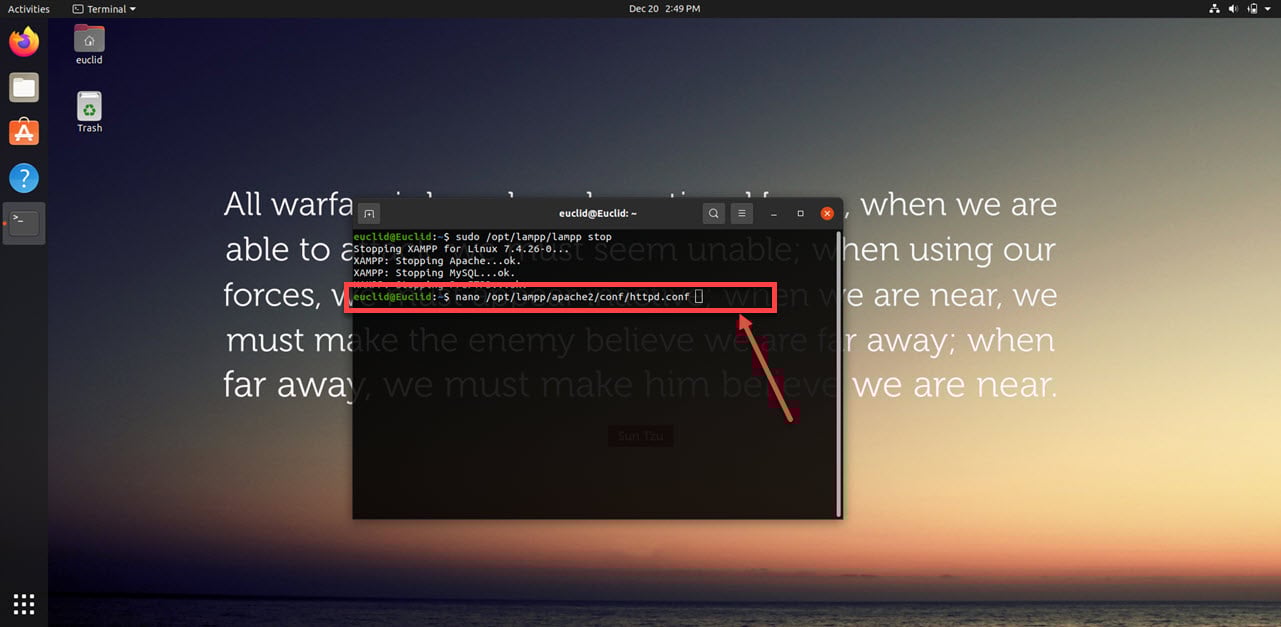Open the Terminal app menu in the top bar

pos(104,9)
